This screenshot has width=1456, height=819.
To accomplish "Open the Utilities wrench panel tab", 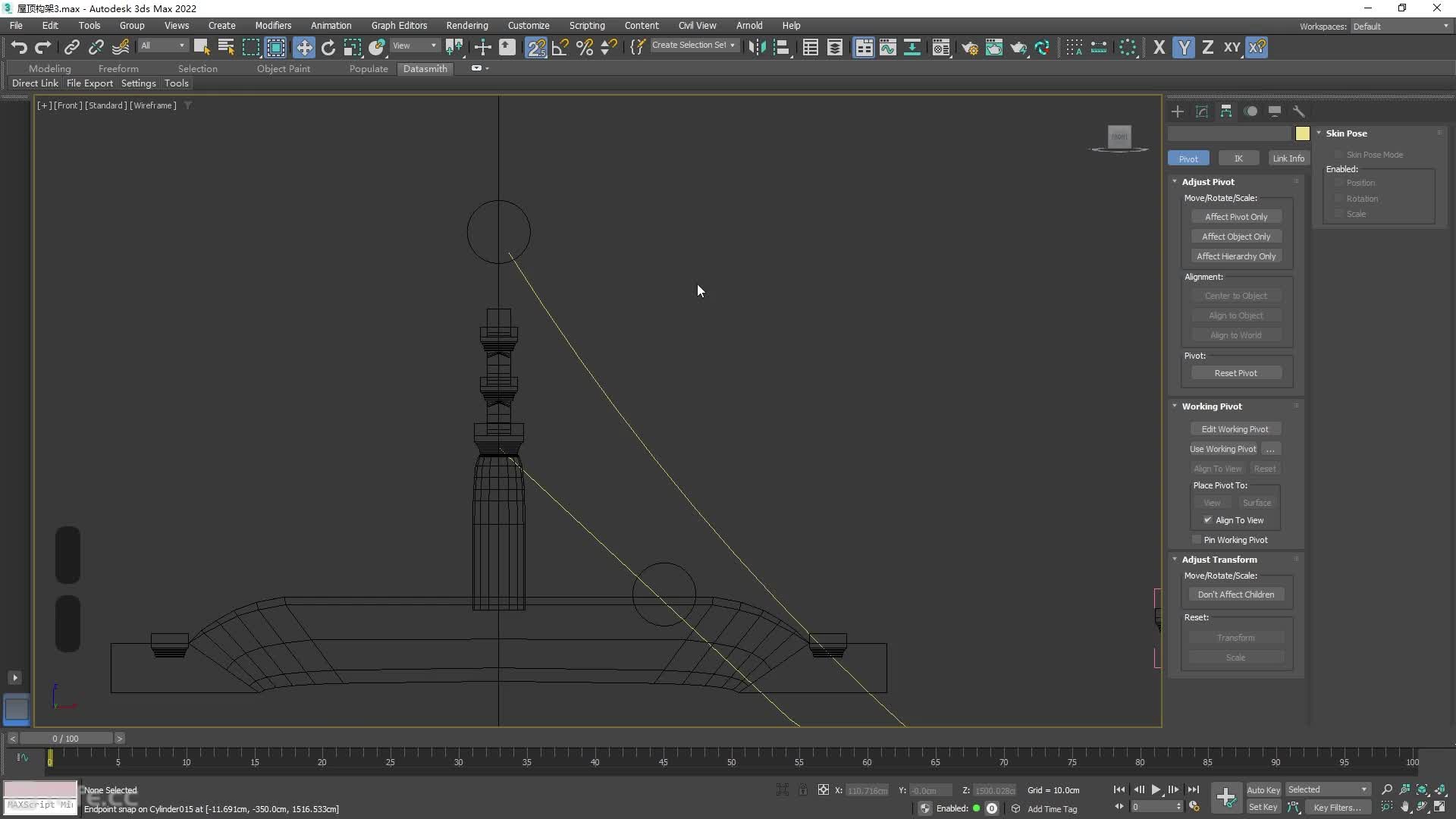I will coord(1299,111).
